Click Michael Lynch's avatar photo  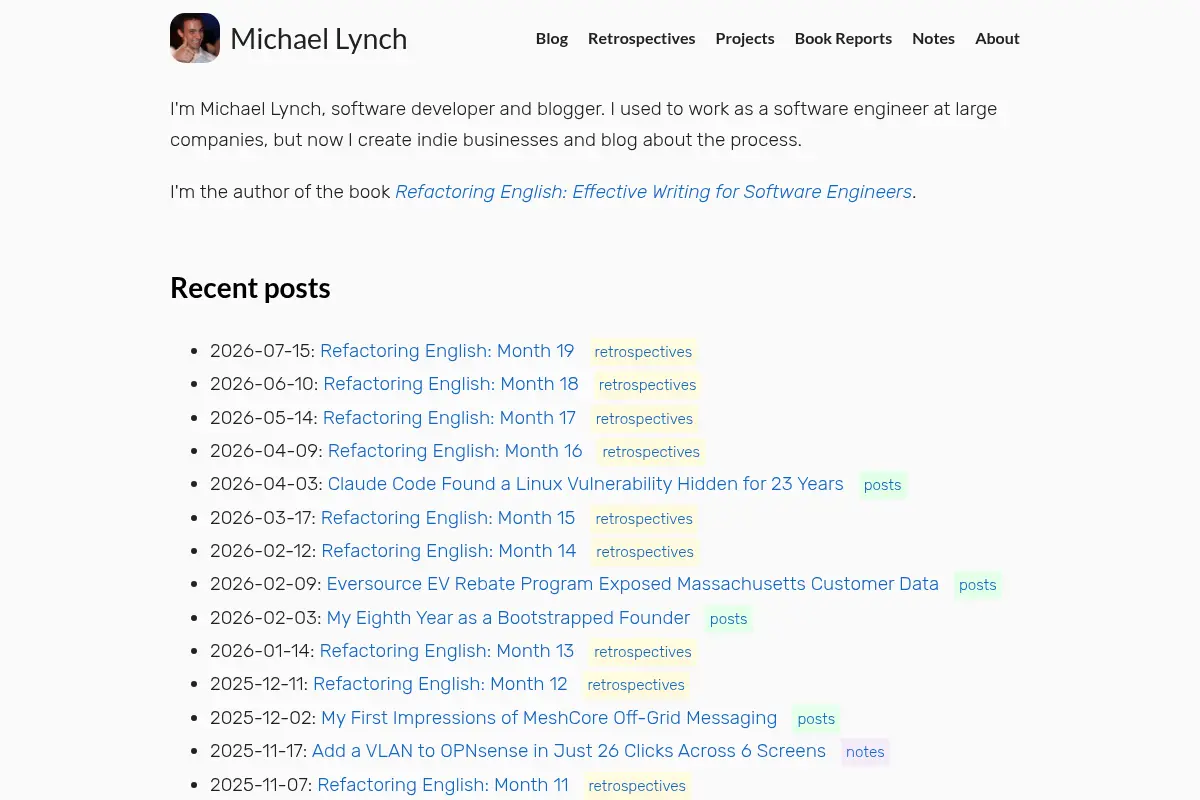pos(195,38)
